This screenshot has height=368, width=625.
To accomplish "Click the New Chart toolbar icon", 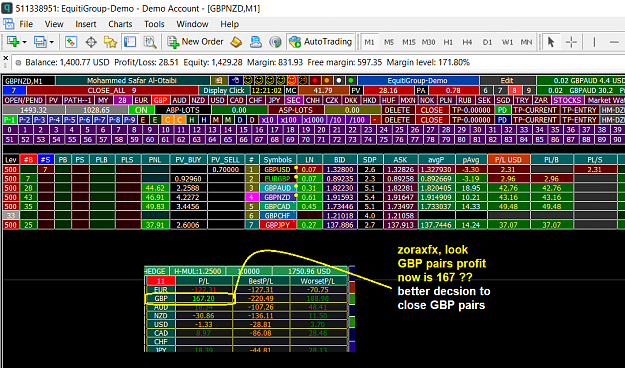I will tap(13, 42).
